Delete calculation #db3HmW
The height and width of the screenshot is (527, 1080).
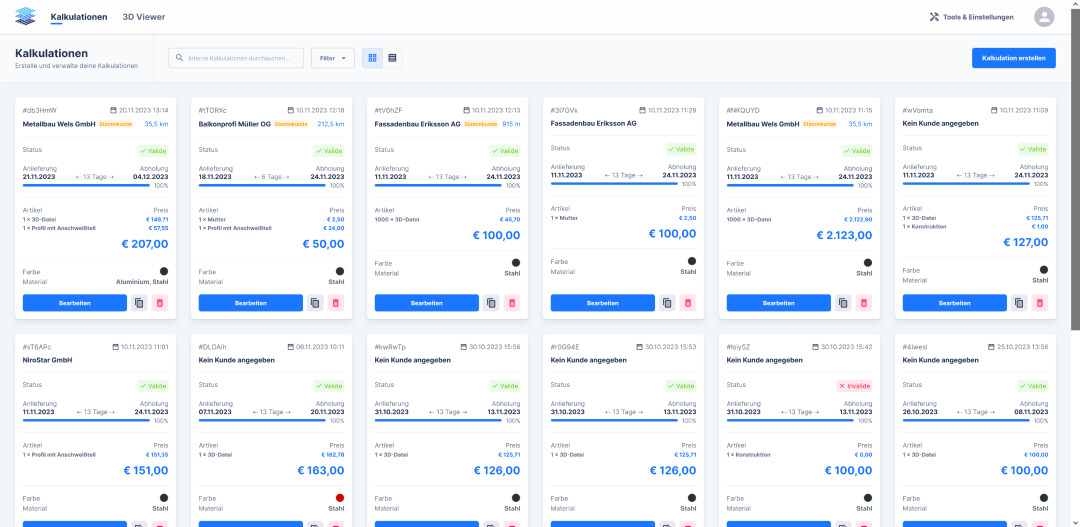(x=160, y=303)
